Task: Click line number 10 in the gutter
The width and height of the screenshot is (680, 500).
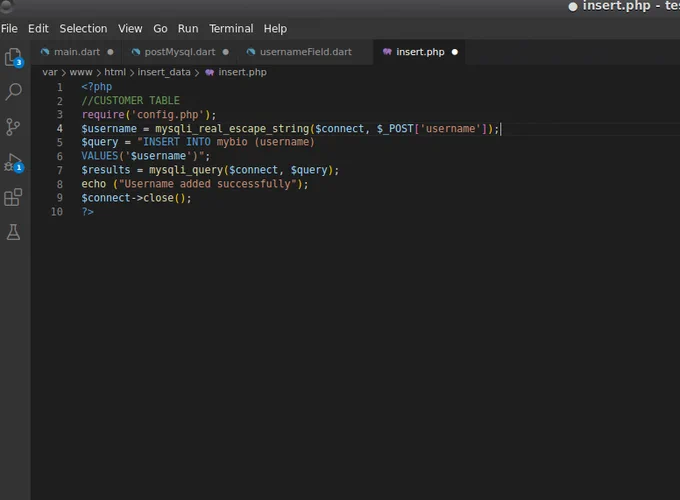Action: [x=57, y=212]
